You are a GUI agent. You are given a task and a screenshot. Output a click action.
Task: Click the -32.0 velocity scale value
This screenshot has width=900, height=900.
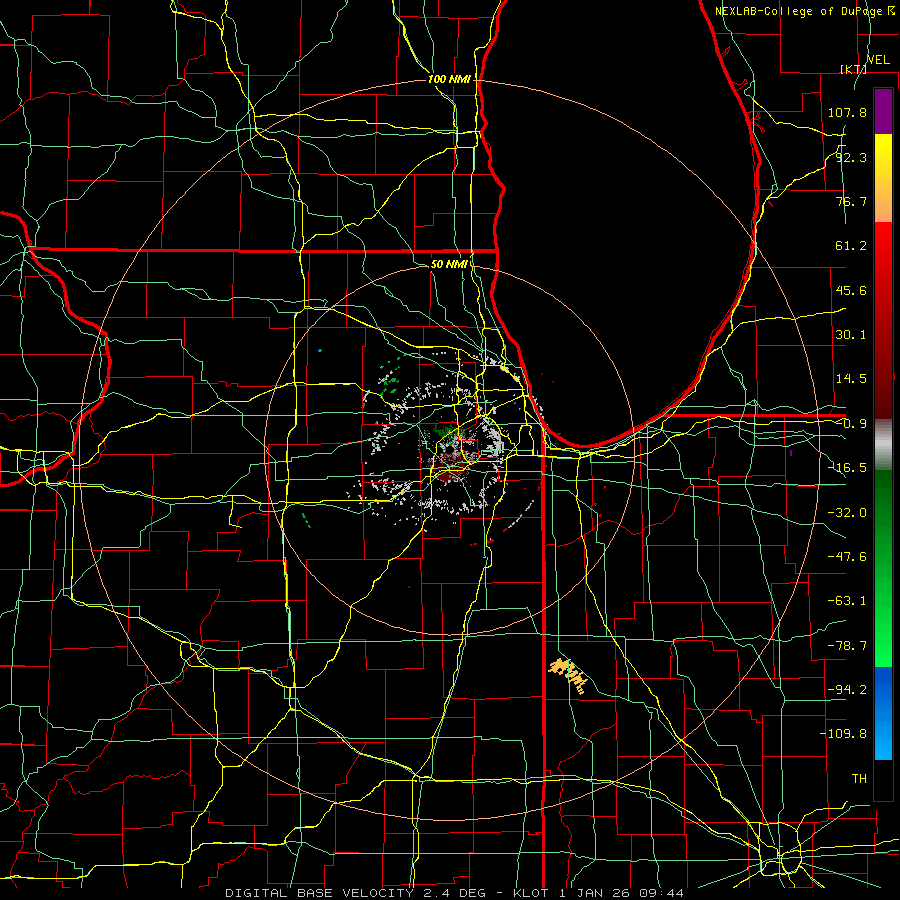(x=847, y=513)
